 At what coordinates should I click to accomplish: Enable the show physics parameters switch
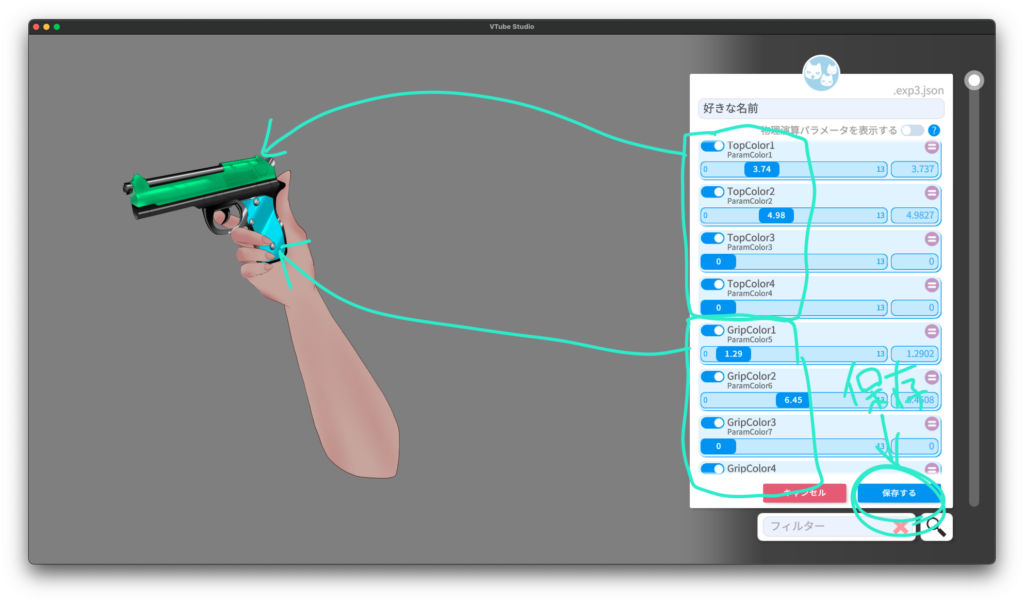911,131
